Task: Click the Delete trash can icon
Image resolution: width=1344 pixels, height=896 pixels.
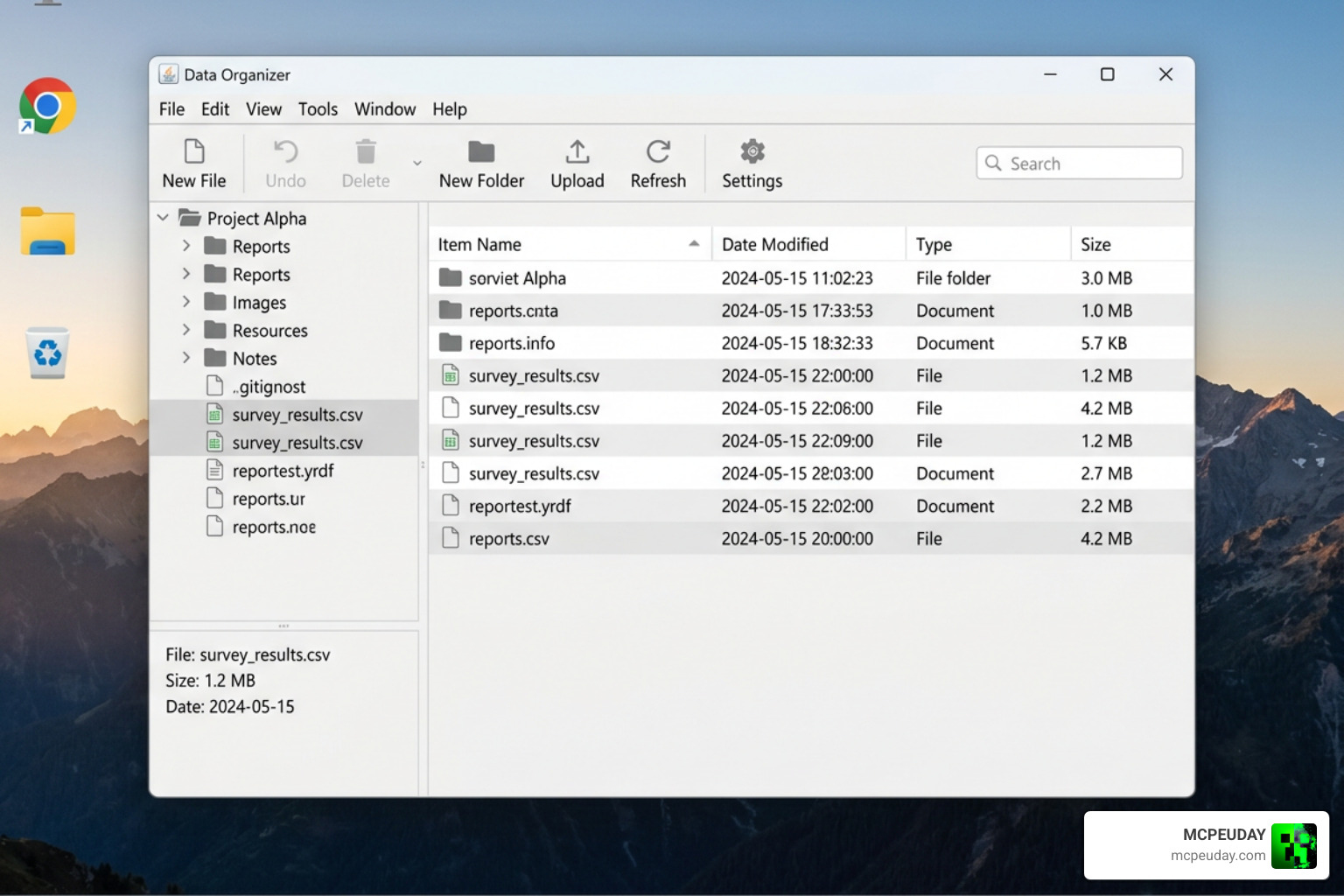Action: pos(366,151)
